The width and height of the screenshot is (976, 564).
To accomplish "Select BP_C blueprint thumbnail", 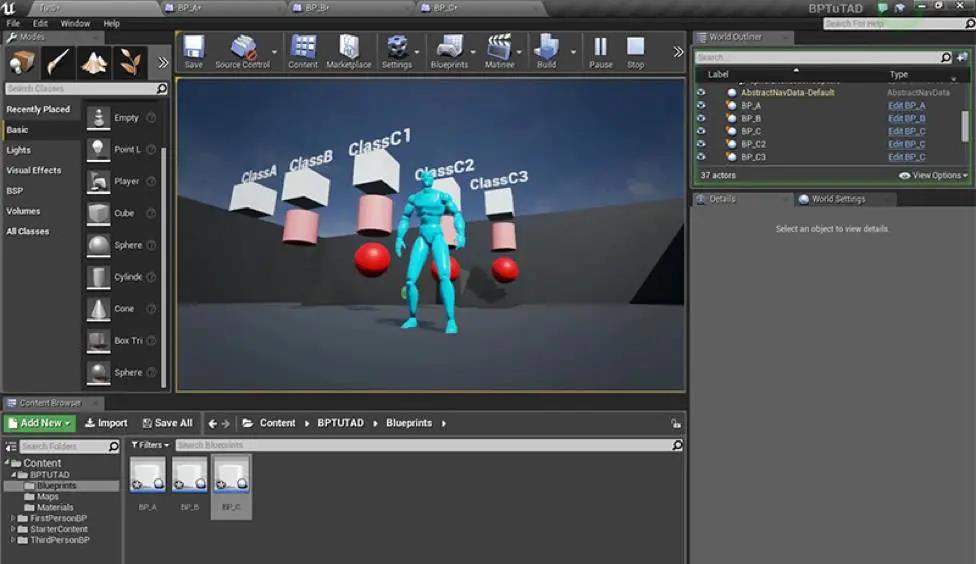I will coord(232,474).
